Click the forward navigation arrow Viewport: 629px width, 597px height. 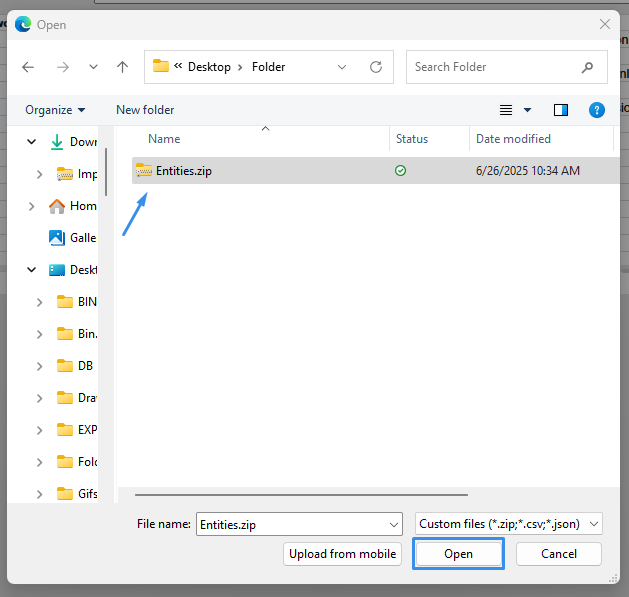(63, 67)
